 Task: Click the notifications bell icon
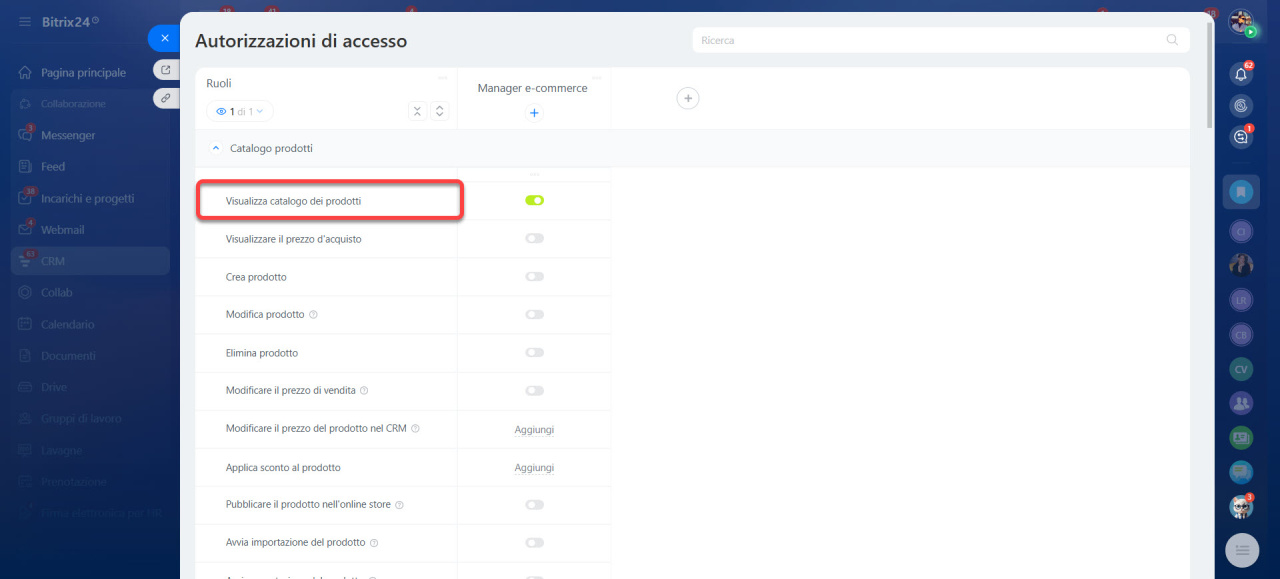(1241, 74)
